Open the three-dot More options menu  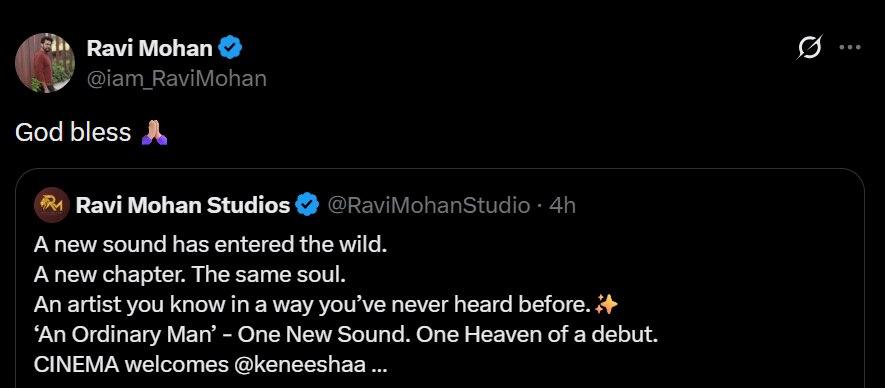(x=849, y=47)
